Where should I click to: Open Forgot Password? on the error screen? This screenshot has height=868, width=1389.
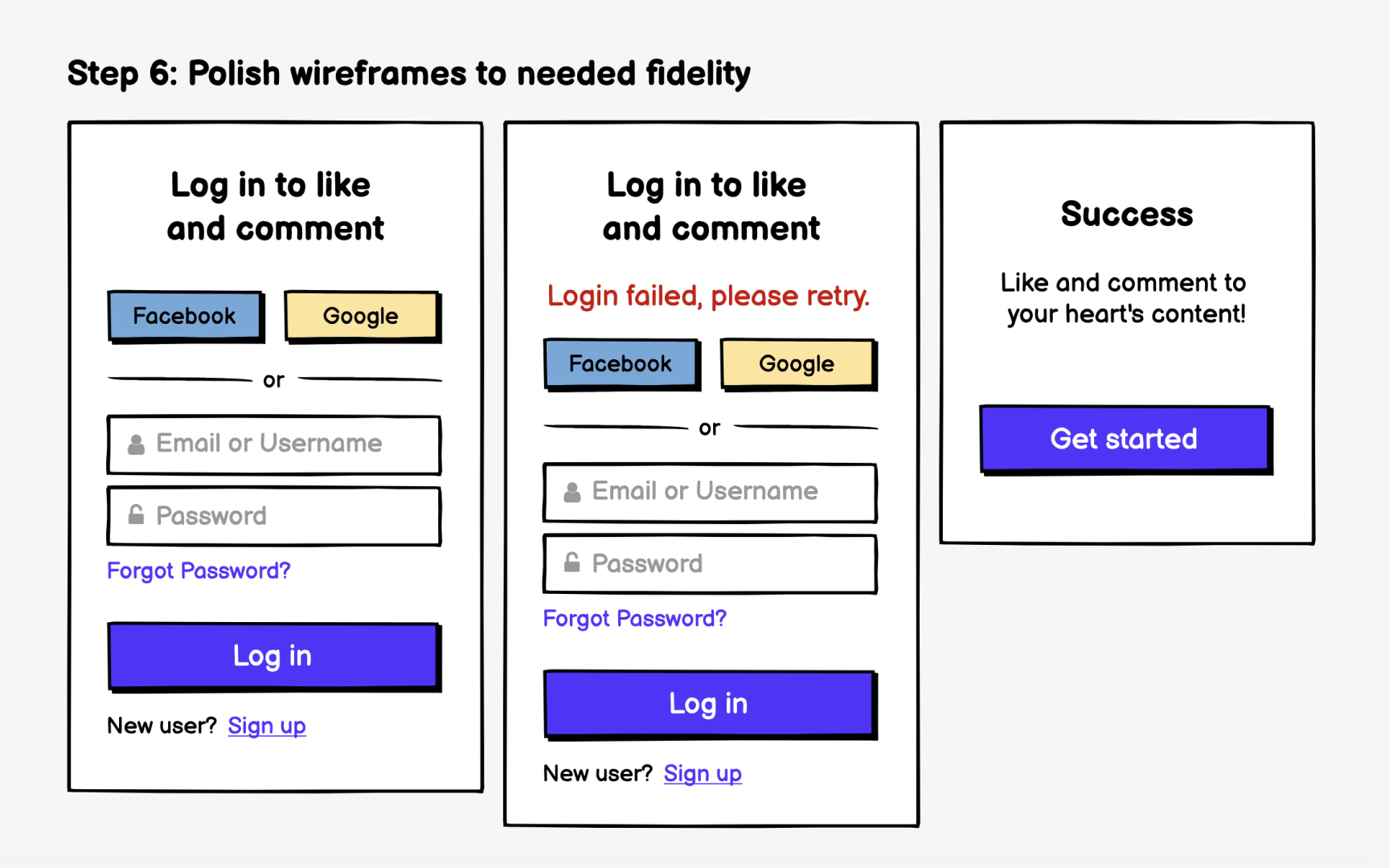[634, 618]
